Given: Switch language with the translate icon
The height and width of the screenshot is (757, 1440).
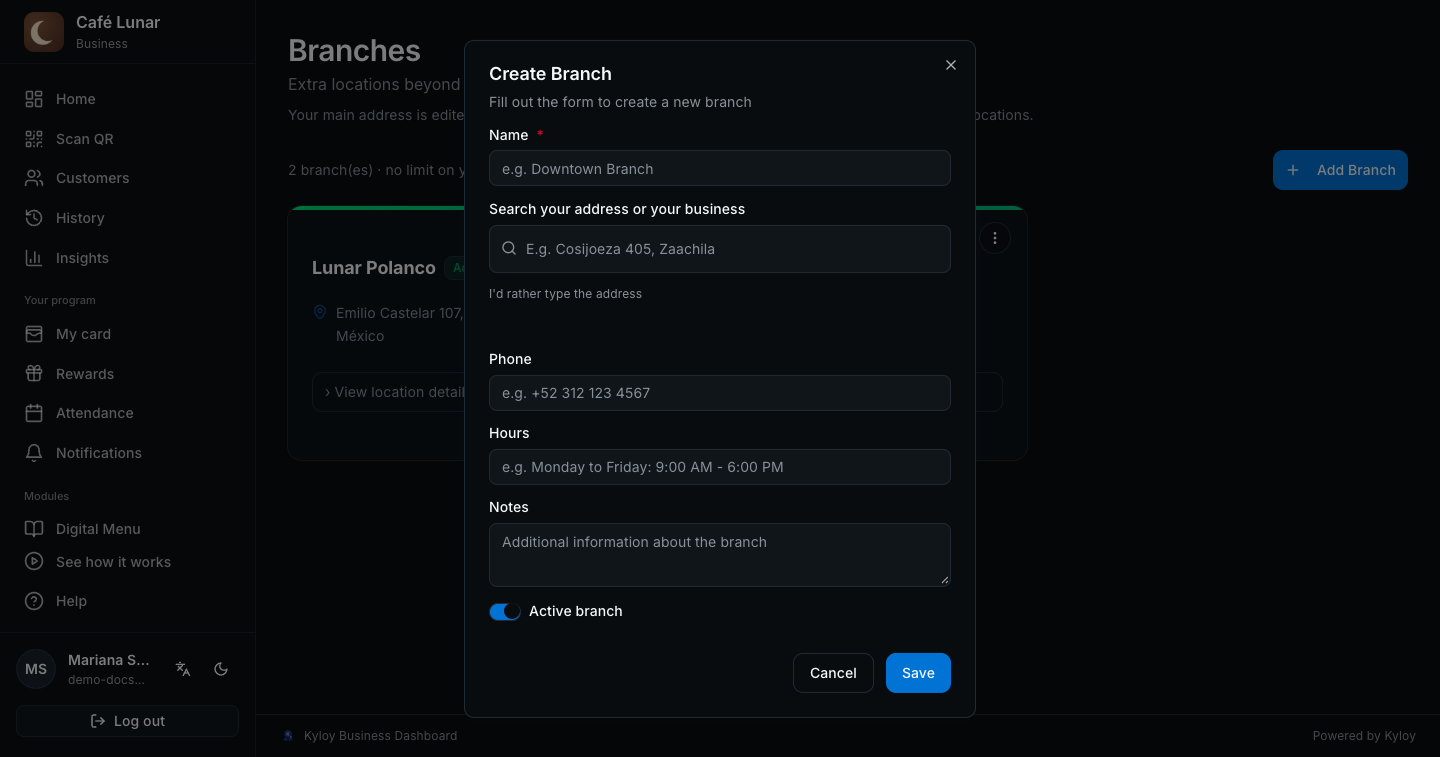Looking at the screenshot, I should pyautogui.click(x=183, y=669).
